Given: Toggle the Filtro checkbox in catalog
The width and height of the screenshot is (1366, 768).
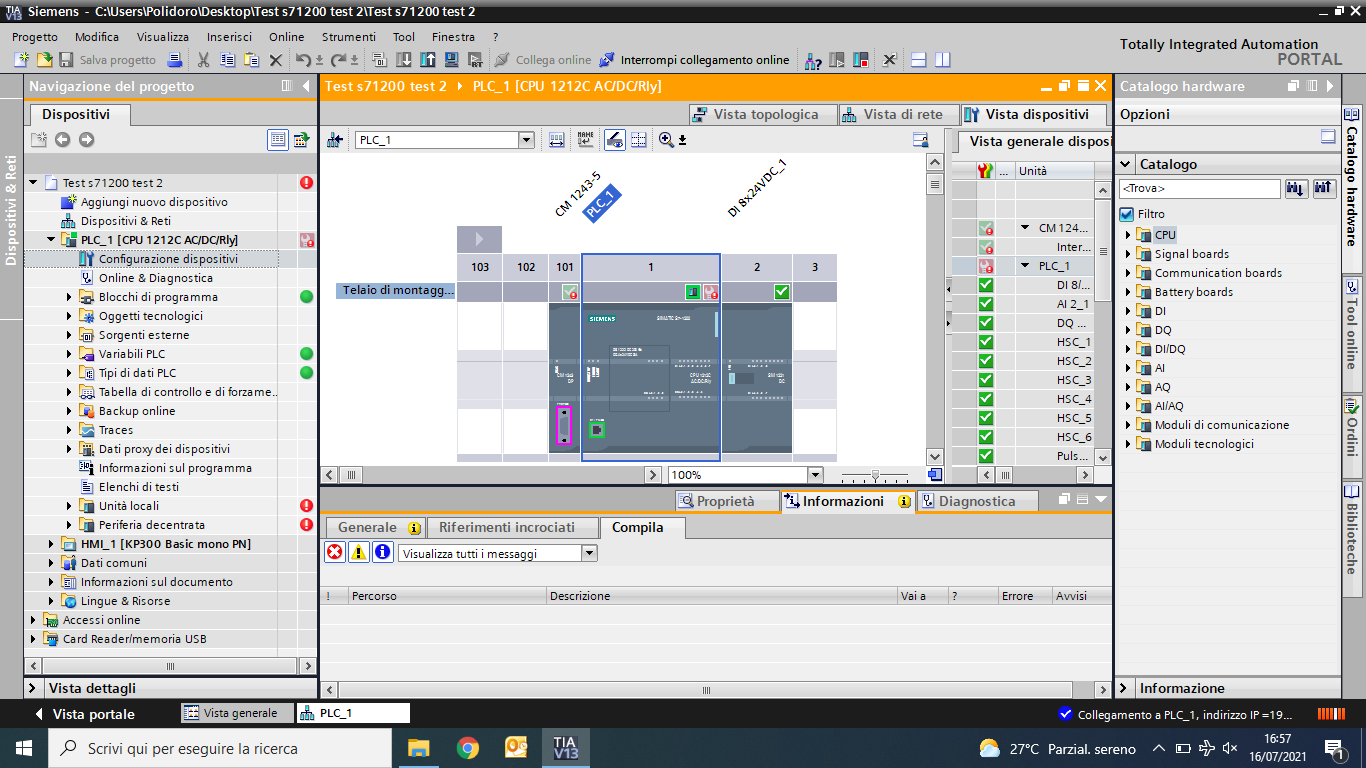Looking at the screenshot, I should pos(1127,214).
